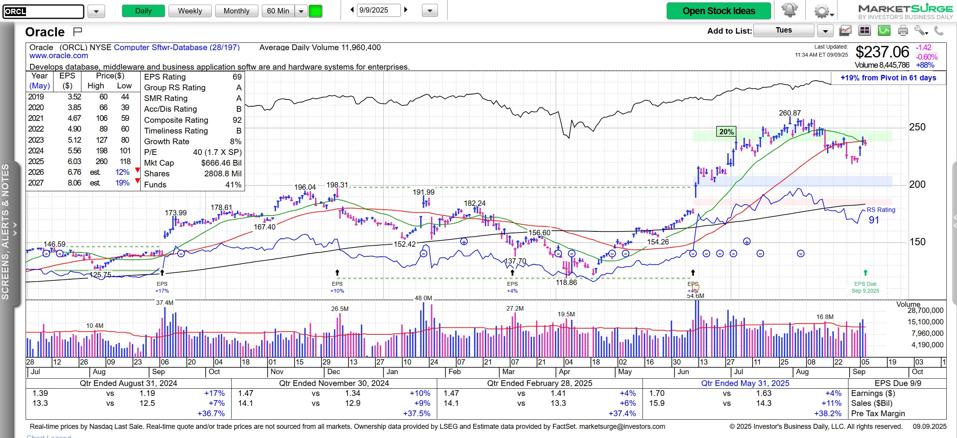The height and width of the screenshot is (438, 957).
Task: Click the (May) fiscal year link
Action: pos(40,86)
